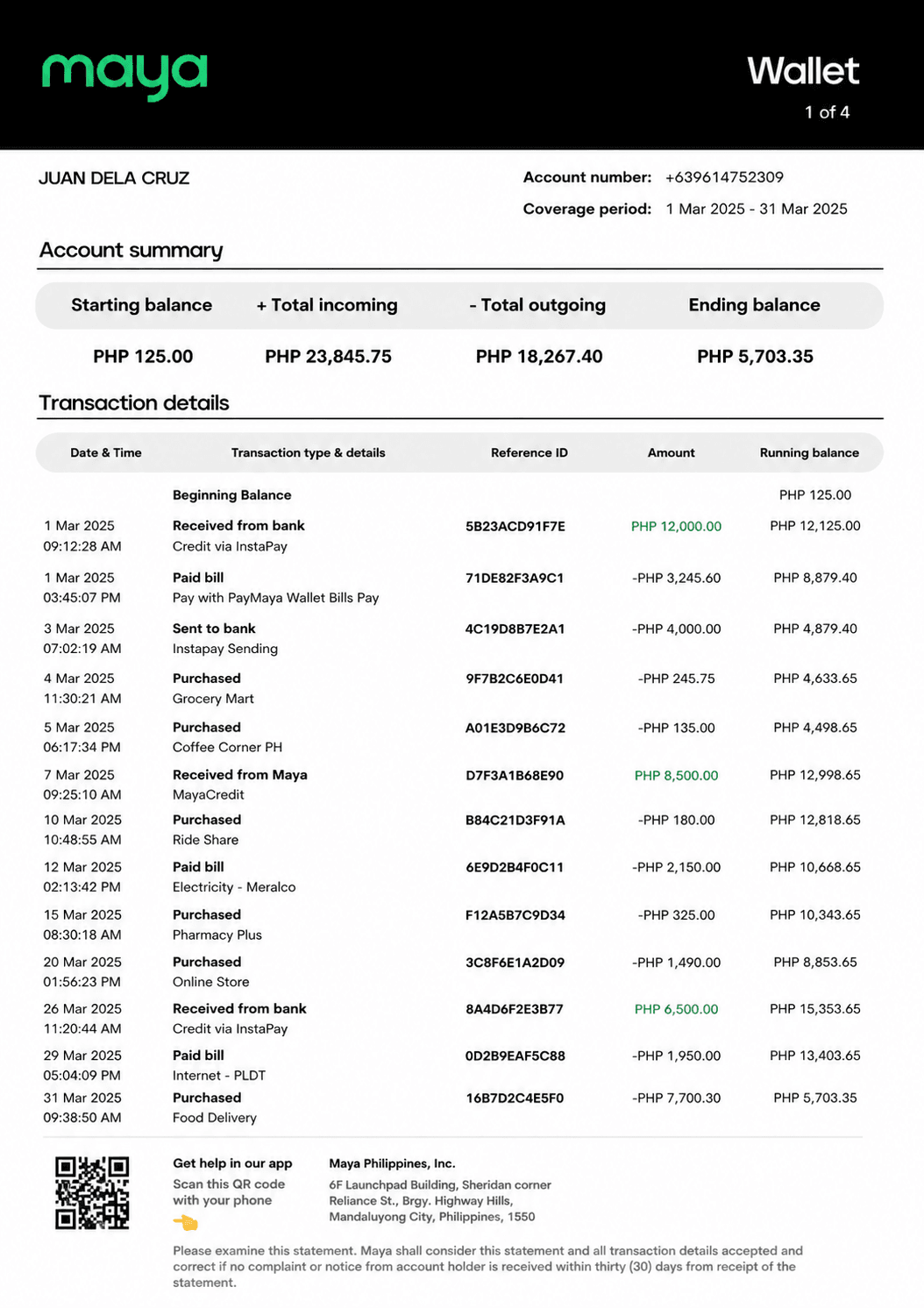Viewport: 924px width, 1308px height.
Task: Click green amount PHP 6,500.00
Action: pyautogui.click(x=676, y=1009)
